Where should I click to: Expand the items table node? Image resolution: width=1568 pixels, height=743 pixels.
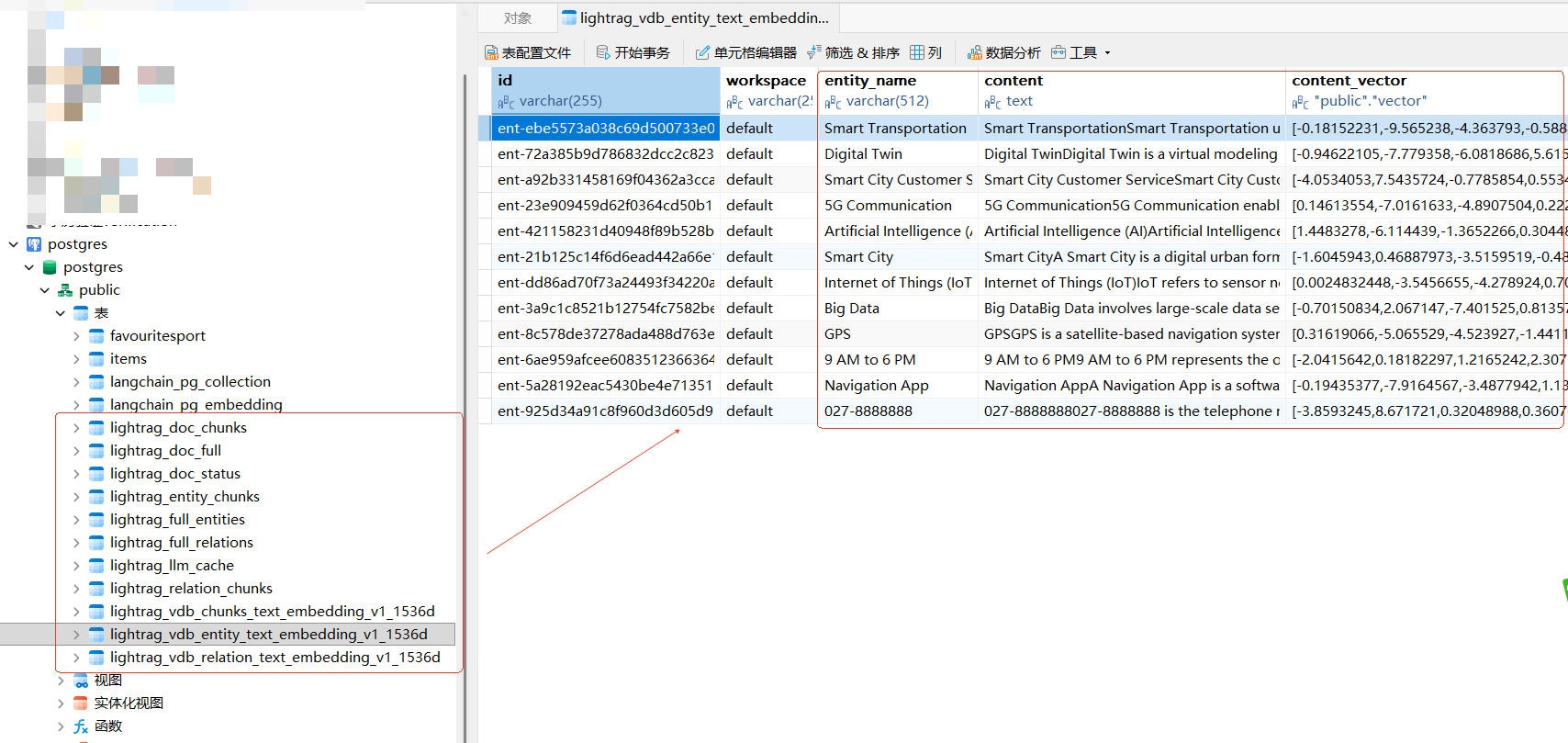click(x=76, y=359)
